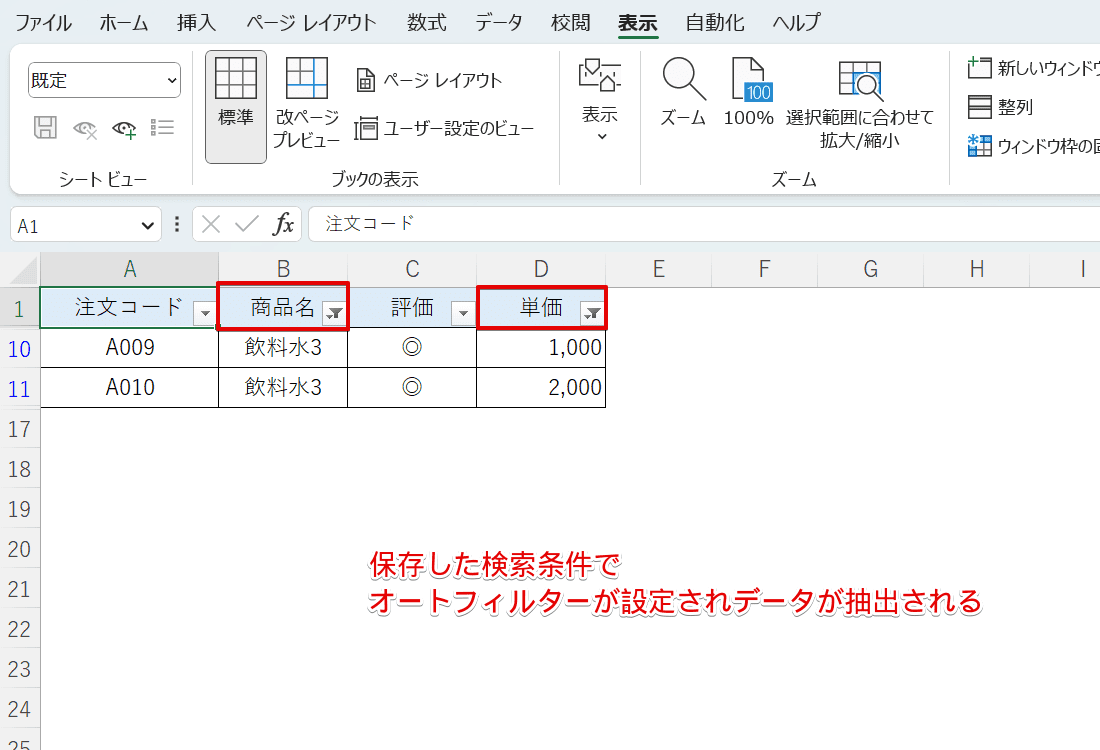Select the 飲料水3 cell in row 10
This screenshot has width=1100, height=750.
click(x=283, y=348)
